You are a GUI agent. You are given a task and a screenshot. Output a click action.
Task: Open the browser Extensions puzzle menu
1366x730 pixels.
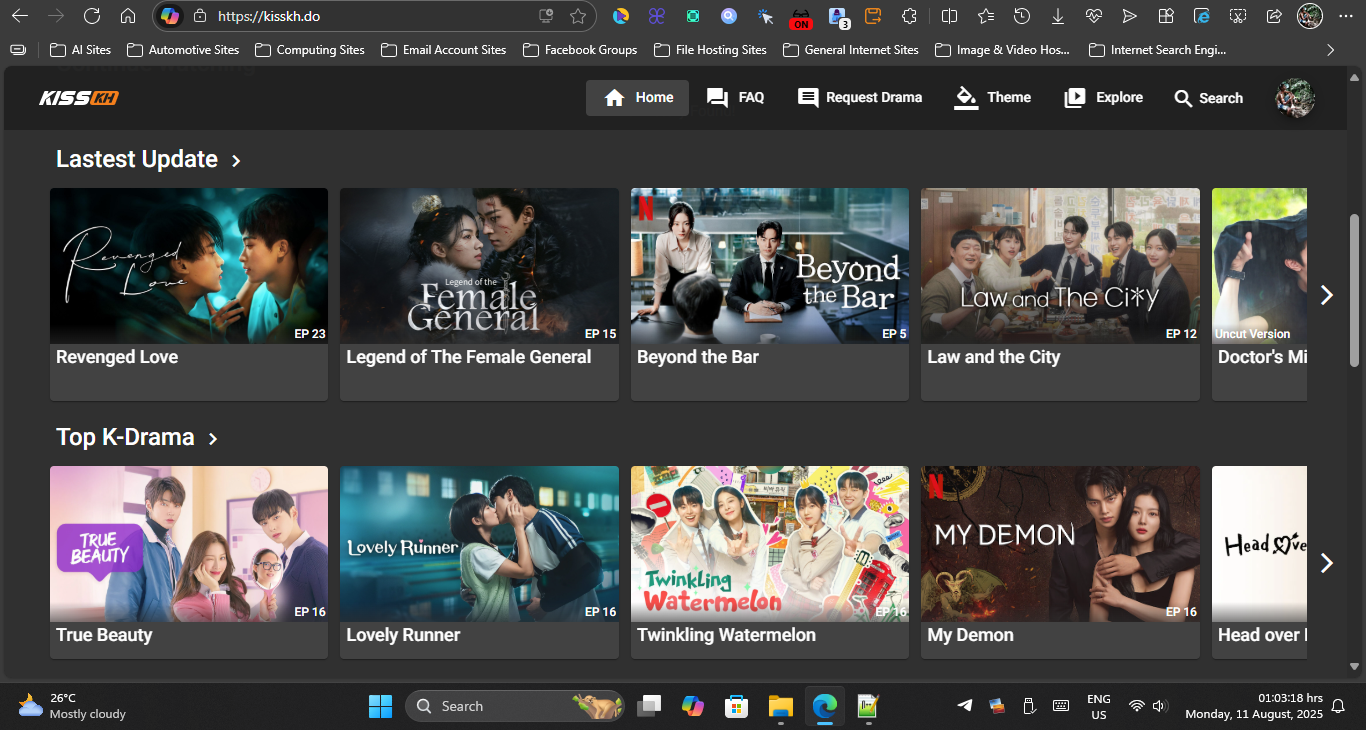click(909, 16)
